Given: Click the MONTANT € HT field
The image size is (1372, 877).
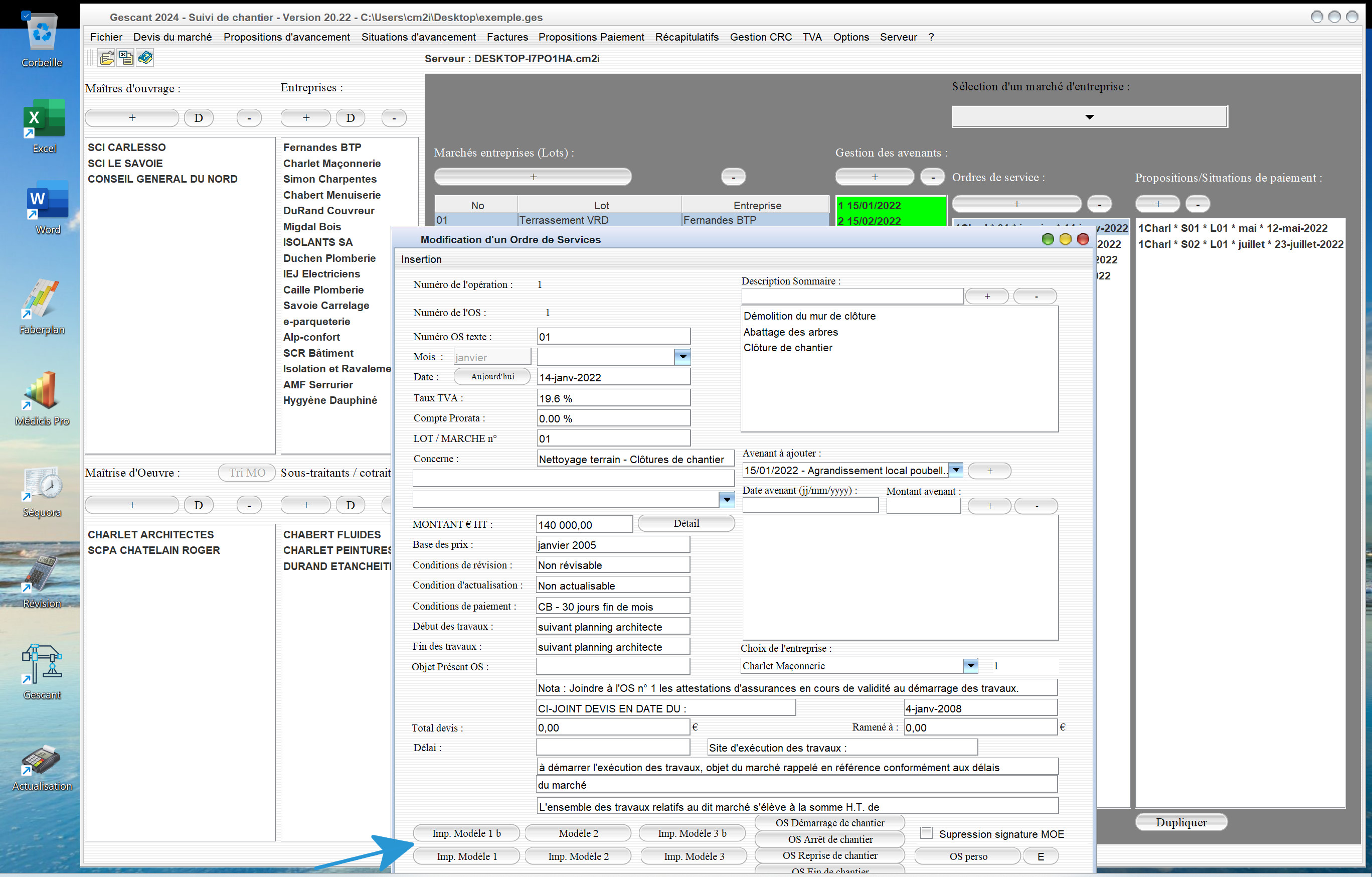Looking at the screenshot, I should pyautogui.click(x=585, y=525).
